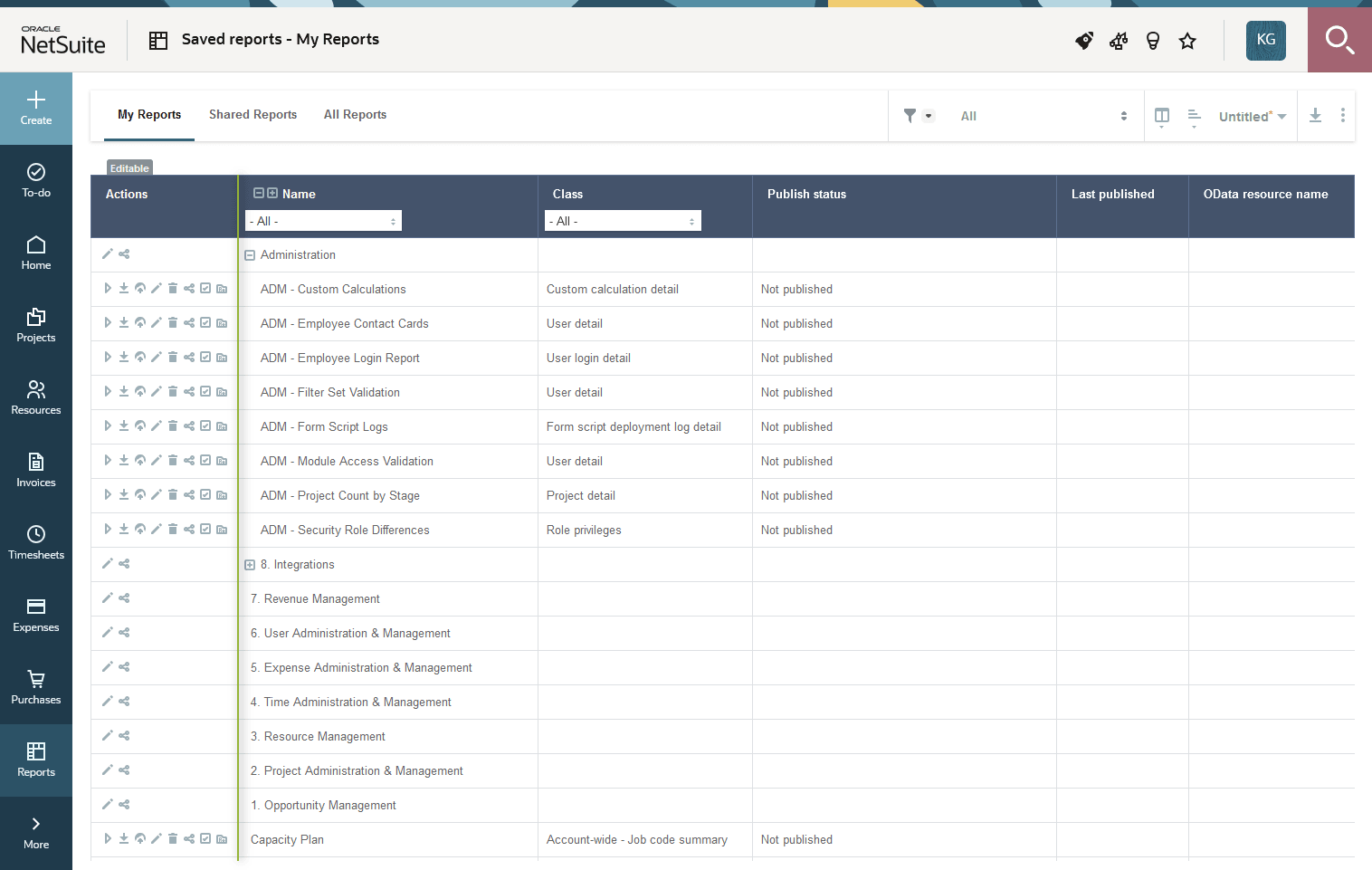Click the Capacity Plan report name
Image resolution: width=1372 pixels, height=870 pixels.
click(x=287, y=840)
